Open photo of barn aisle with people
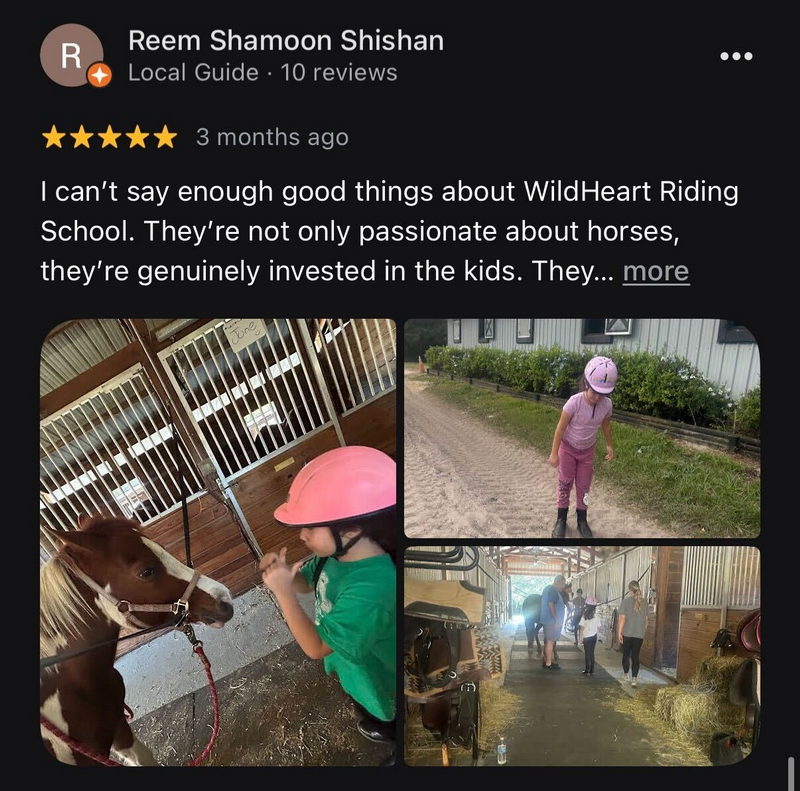The image size is (800, 791). (582, 656)
